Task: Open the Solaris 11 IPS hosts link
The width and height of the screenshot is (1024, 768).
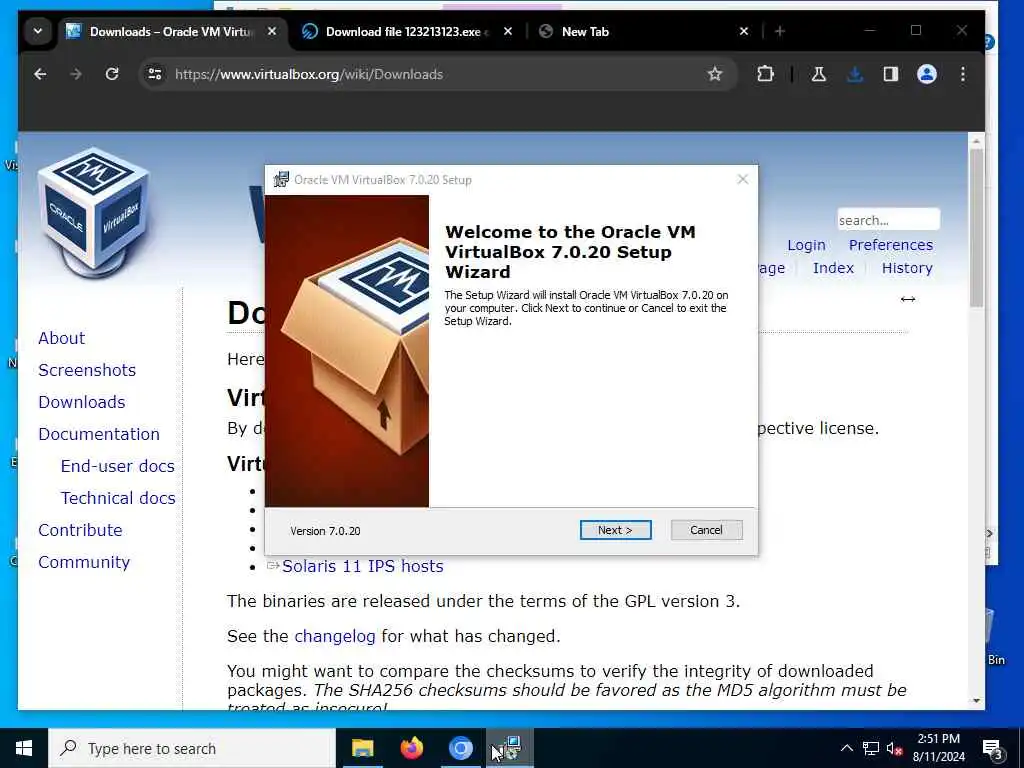Action: (362, 566)
